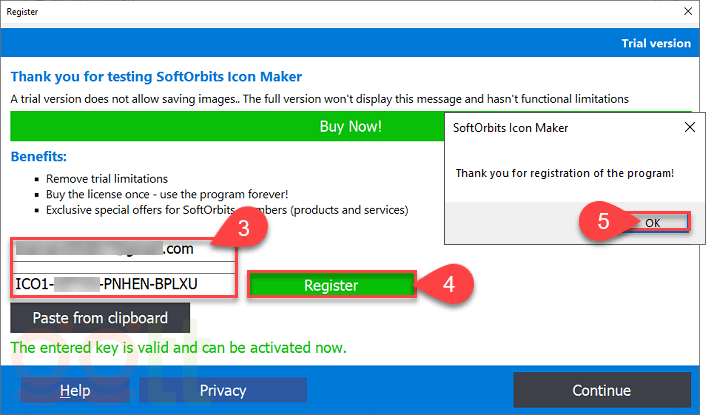
Task: Click the 'entered key is valid' status message
Action: [178, 348]
